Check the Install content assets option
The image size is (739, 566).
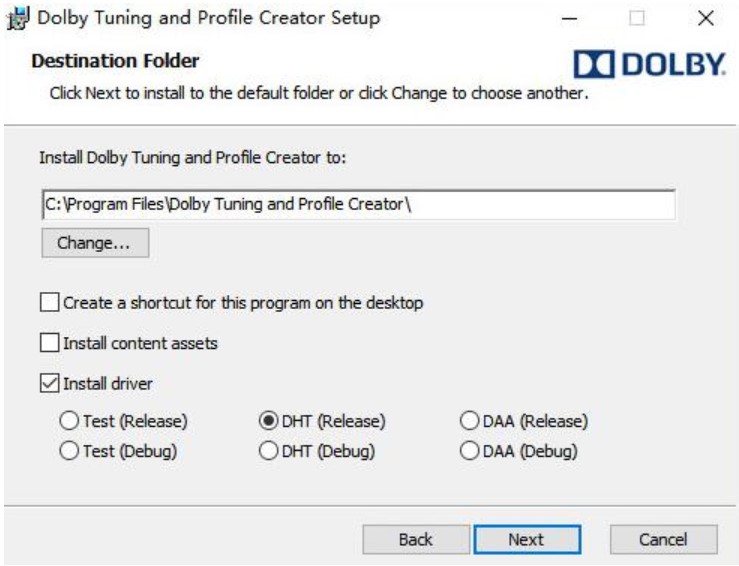coord(49,343)
